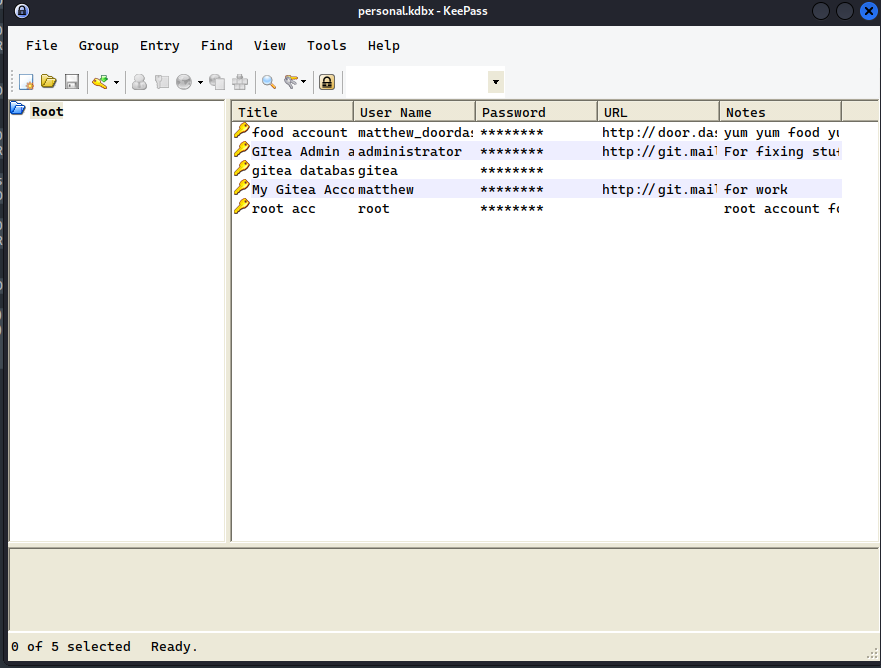The height and width of the screenshot is (668, 881).
Task: Click the window resize grip at corner
Action: coord(871,654)
